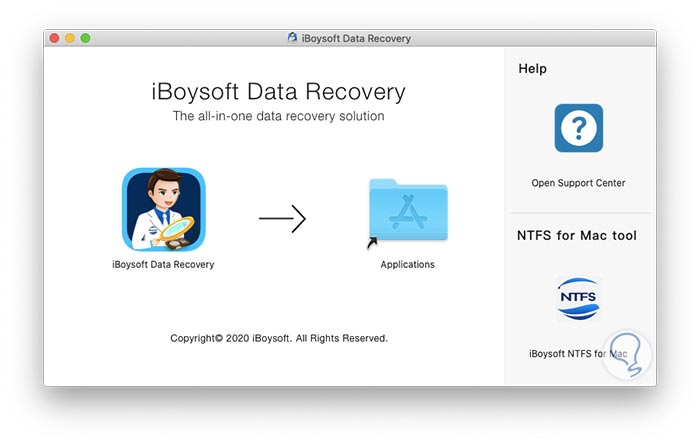The width and height of the screenshot is (700, 444).
Task: Click the window title text in title bar
Action: click(x=356, y=39)
